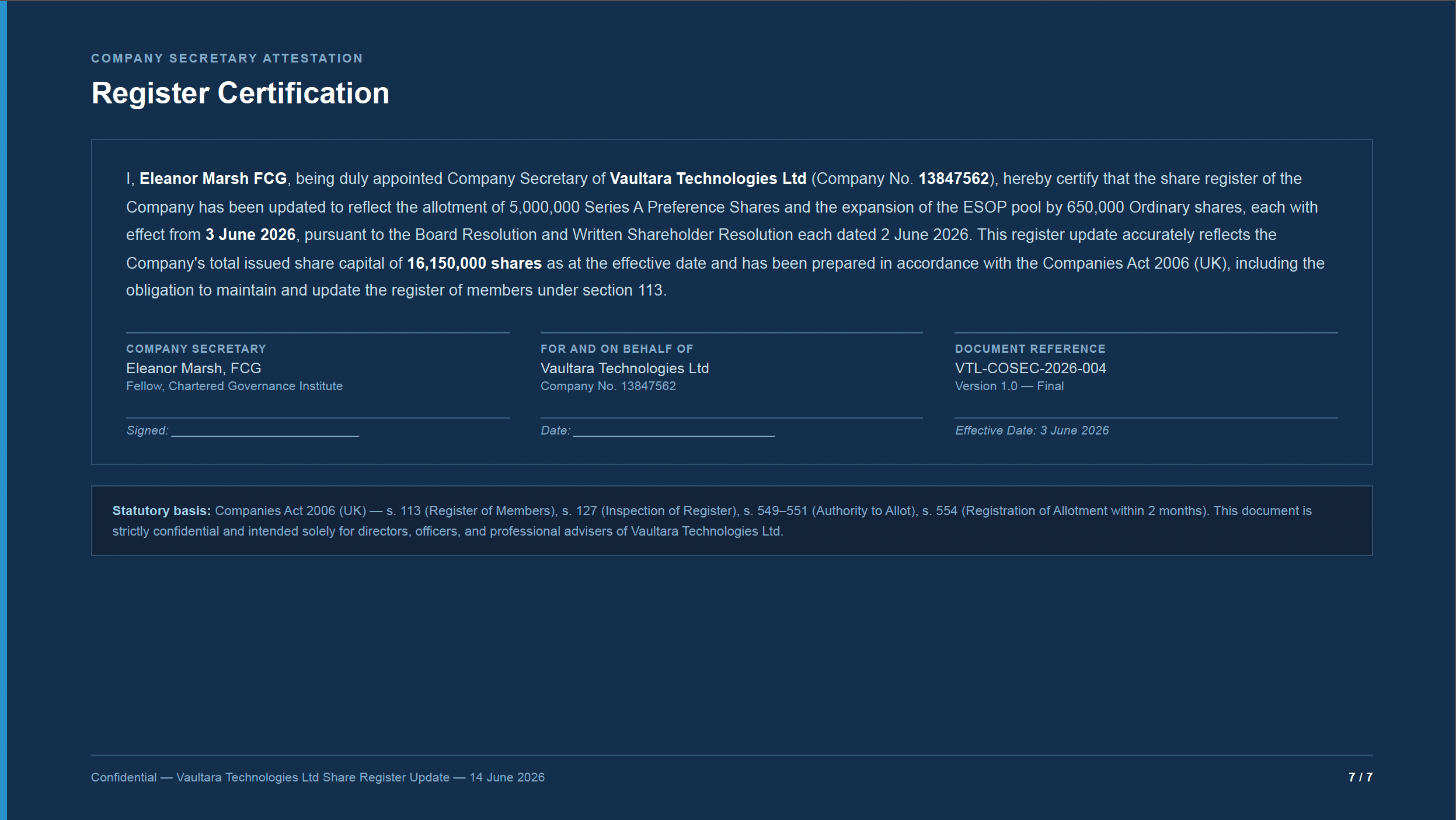Screen dimensions: 1456x820
Task: Click the Statutory basis bold label
Action: [x=161, y=511]
